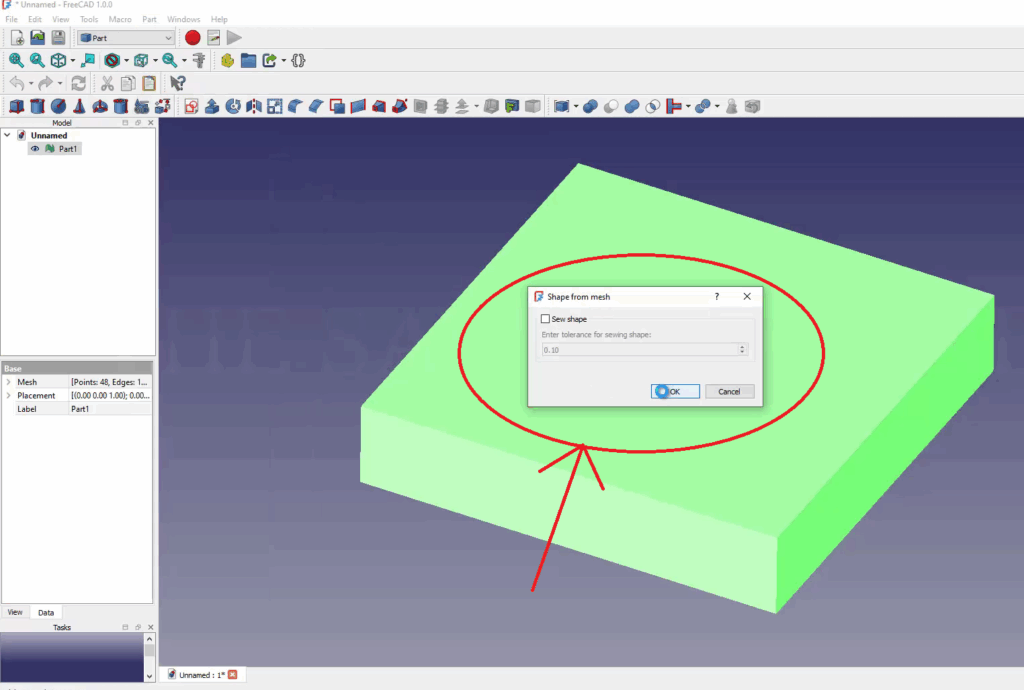Select the Cylinder primitive tool
The height and width of the screenshot is (690, 1024).
tap(37, 105)
